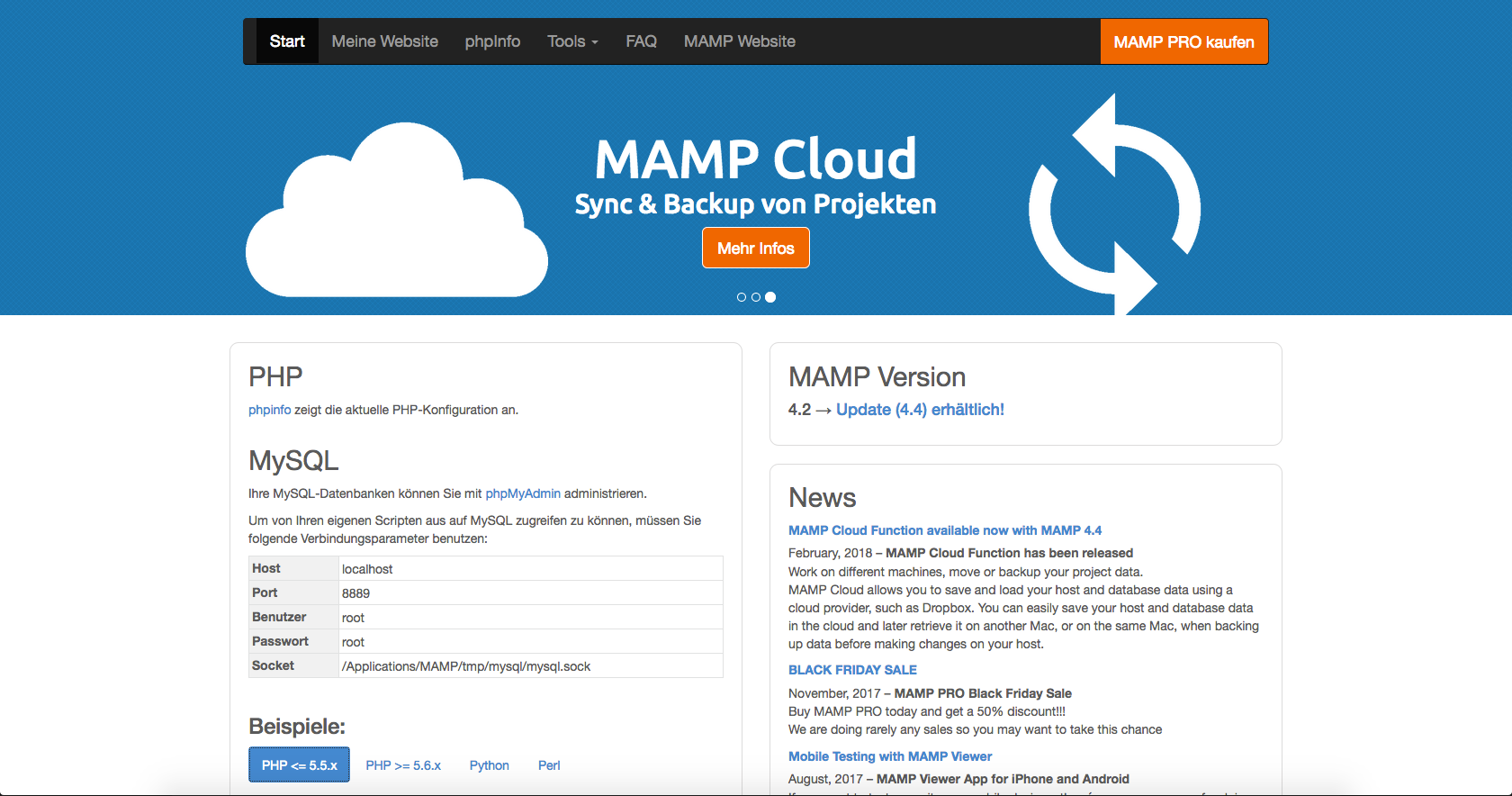
Task: Click the MySQL heading
Action: [x=293, y=460]
